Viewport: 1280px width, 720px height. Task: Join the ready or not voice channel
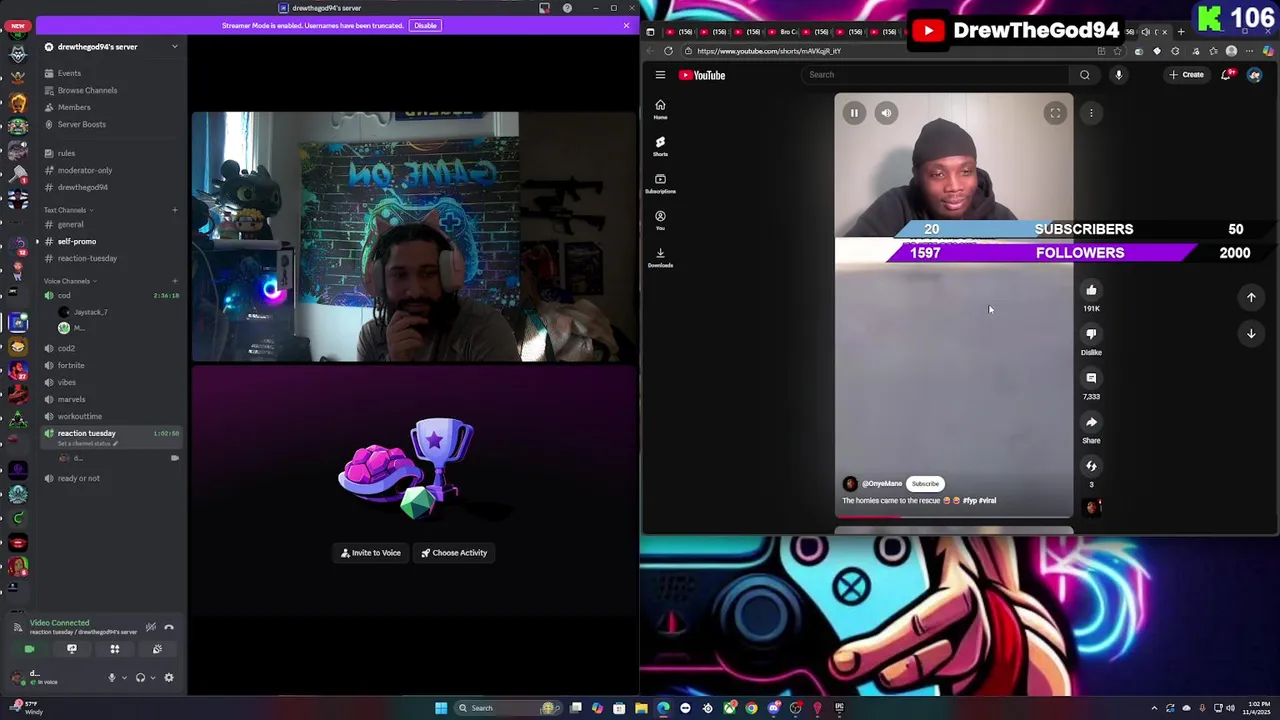78,478
